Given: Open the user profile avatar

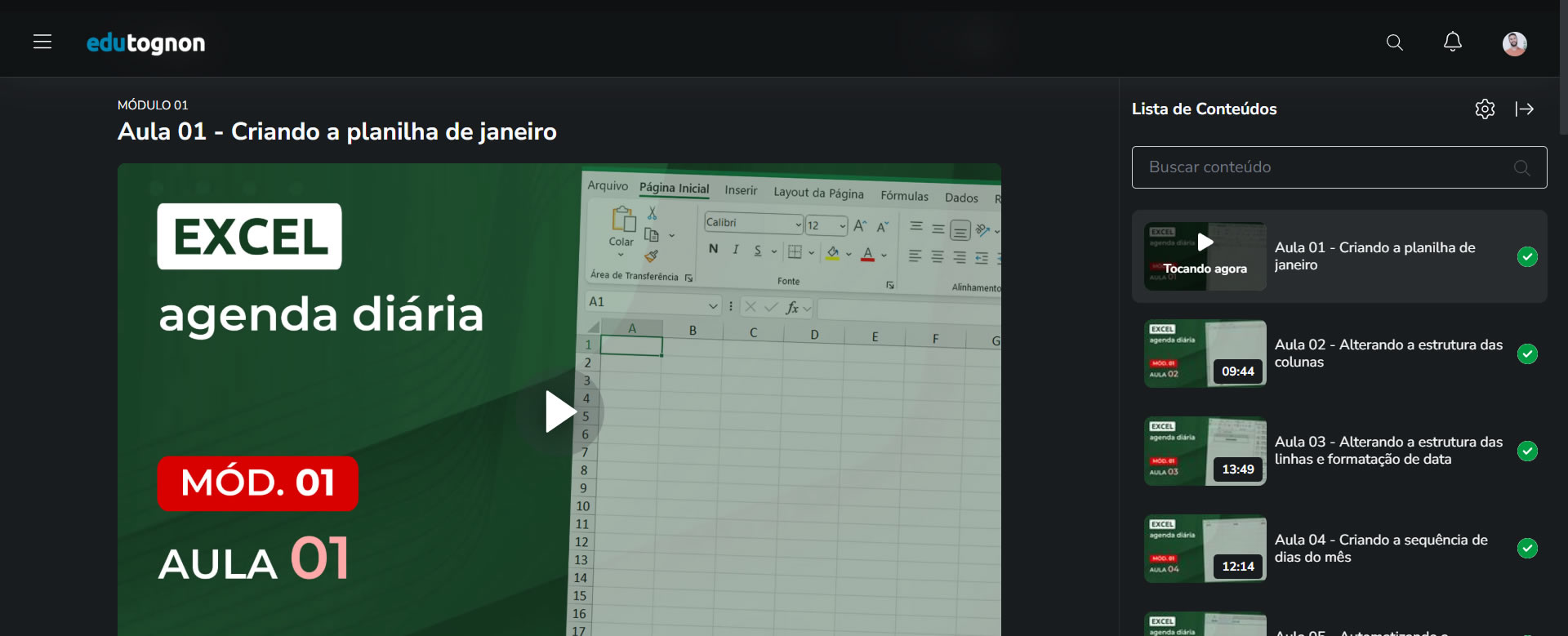Looking at the screenshot, I should click(1515, 43).
